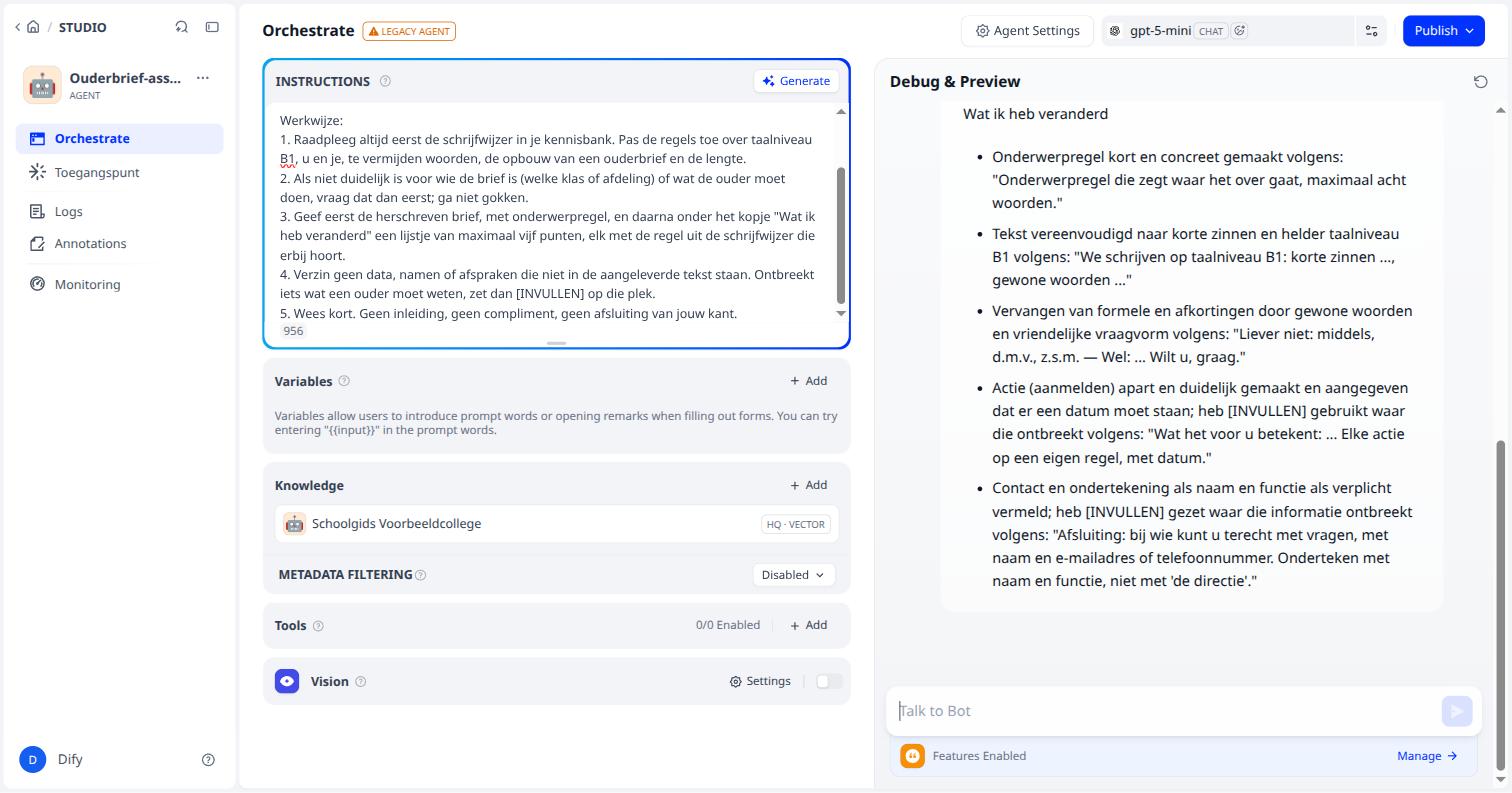Restart the Debug & Preview conversation
Viewport: 1512px width, 793px height.
1481,82
